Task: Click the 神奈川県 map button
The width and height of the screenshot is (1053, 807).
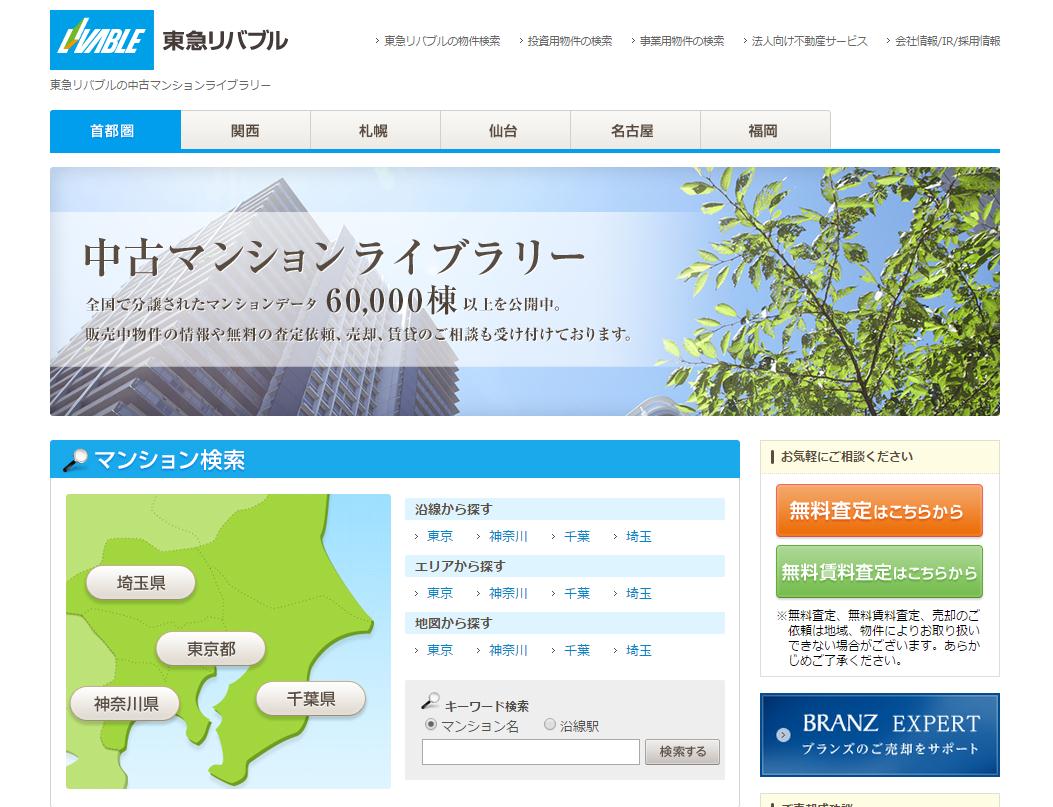Action: click(x=126, y=704)
